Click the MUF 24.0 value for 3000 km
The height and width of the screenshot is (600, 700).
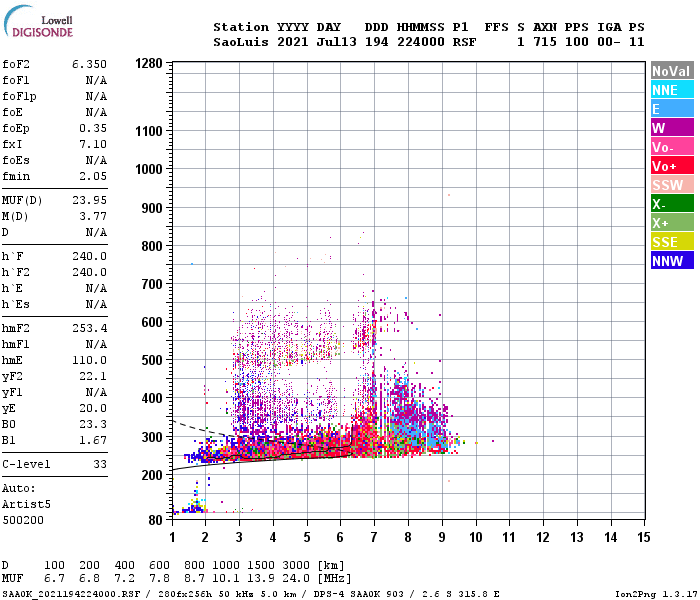click(x=296, y=579)
